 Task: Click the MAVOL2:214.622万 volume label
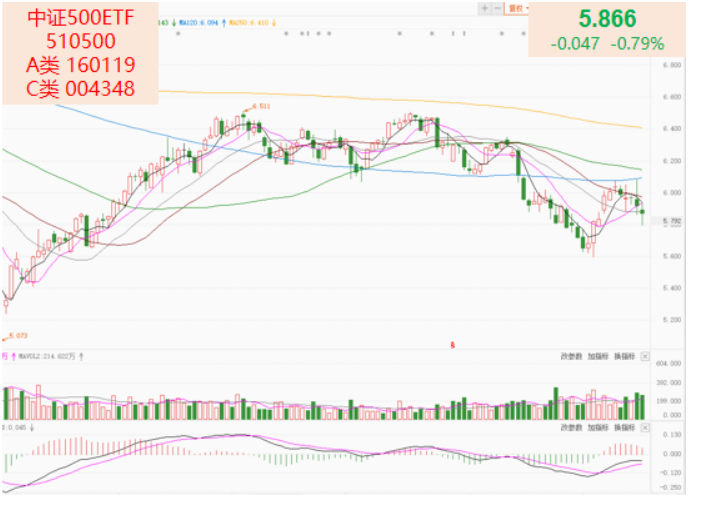47,357
